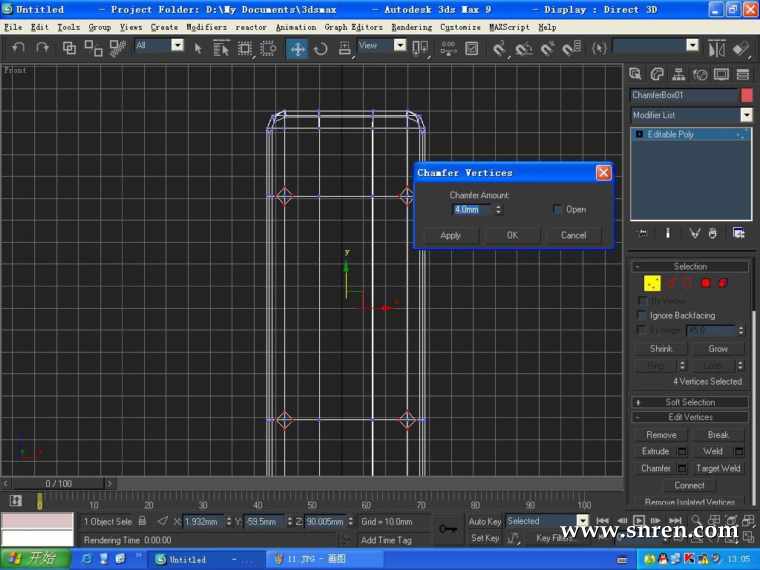Viewport: 760px width, 570px height.
Task: Select Polygon sub-object mode icon
Action: pos(705,283)
